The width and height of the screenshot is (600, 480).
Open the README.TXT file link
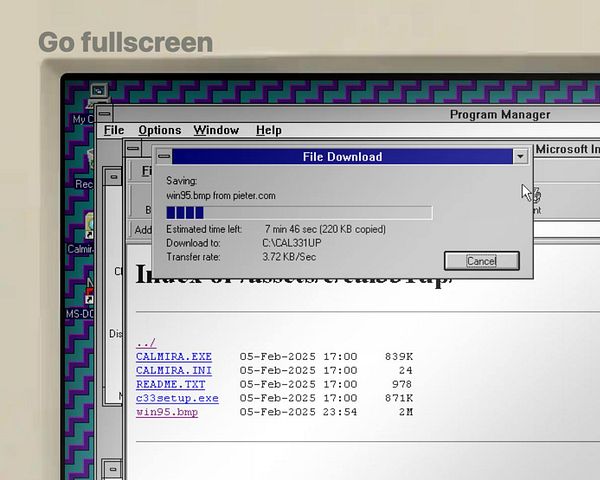coord(171,384)
